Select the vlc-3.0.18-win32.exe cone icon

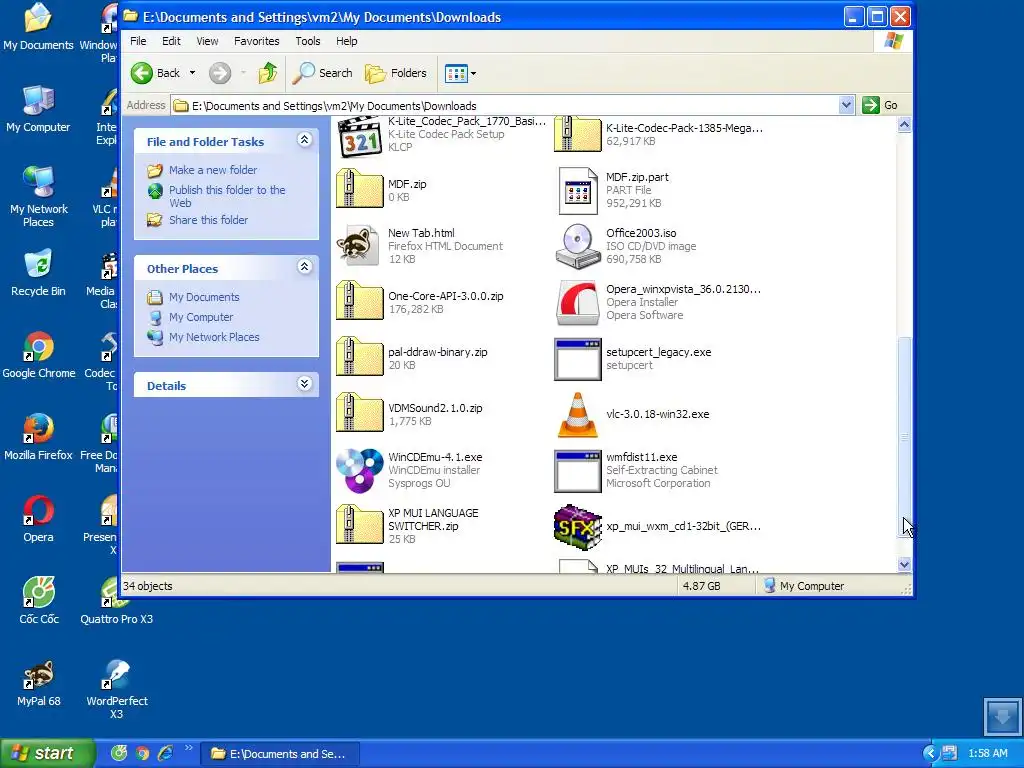(577, 415)
